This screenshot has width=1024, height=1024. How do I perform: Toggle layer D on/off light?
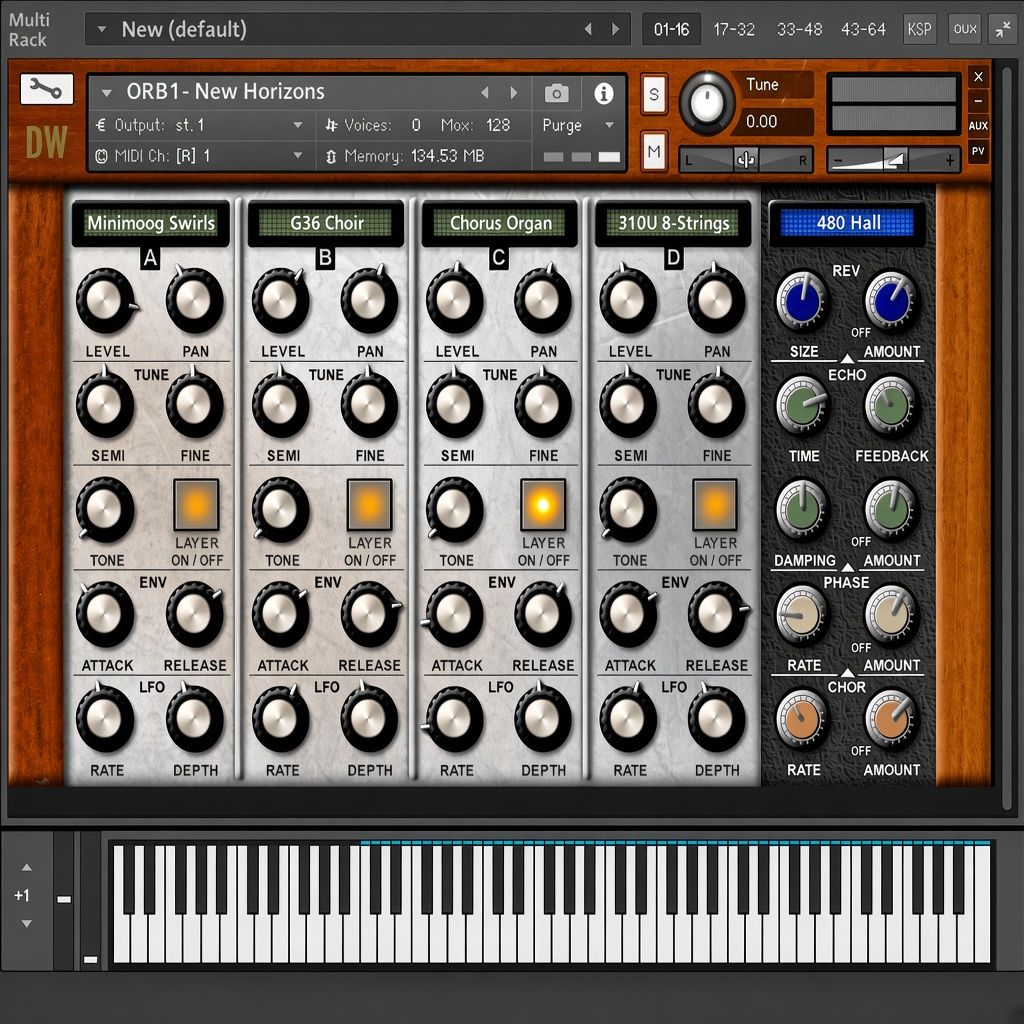[715, 505]
